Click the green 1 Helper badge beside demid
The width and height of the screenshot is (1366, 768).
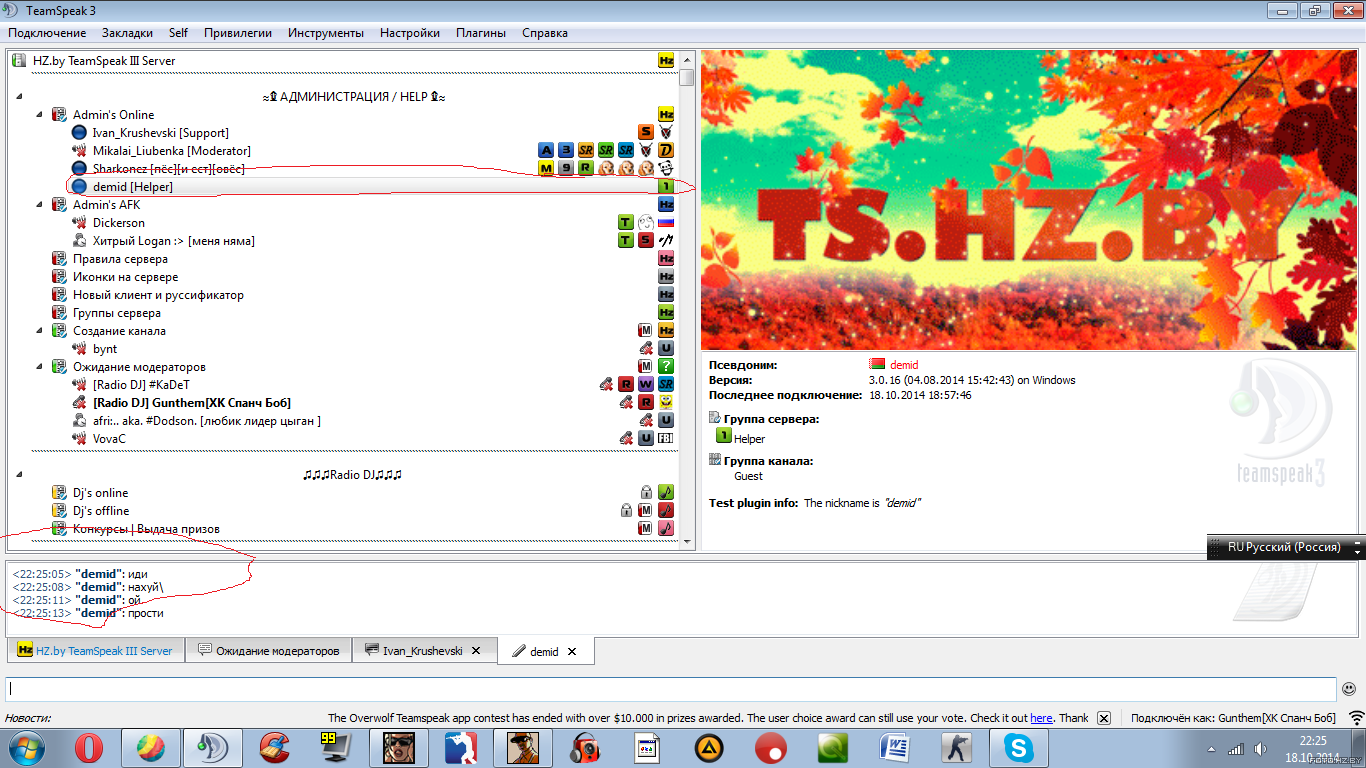tap(666, 186)
